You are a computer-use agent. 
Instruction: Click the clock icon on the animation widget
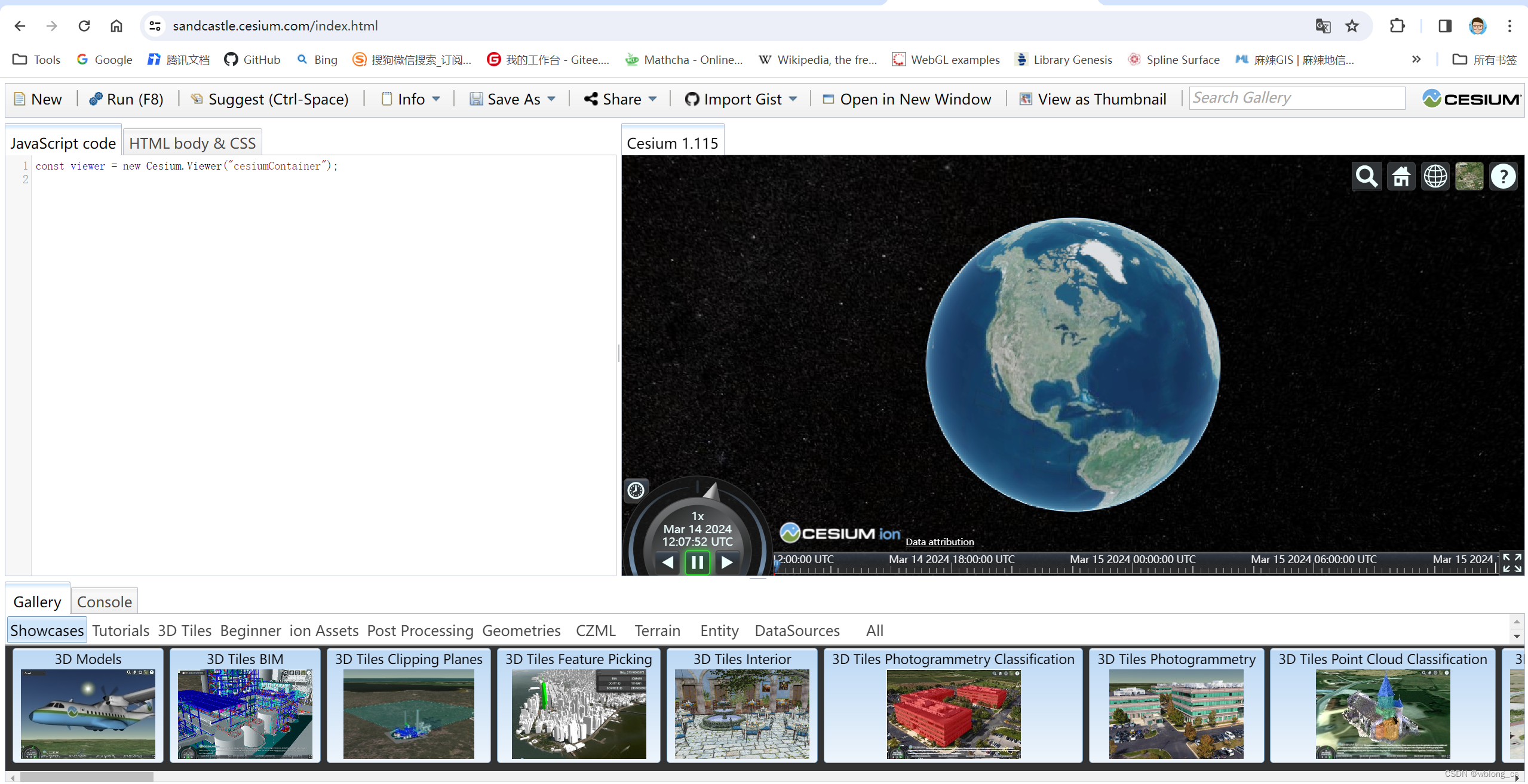click(635, 490)
